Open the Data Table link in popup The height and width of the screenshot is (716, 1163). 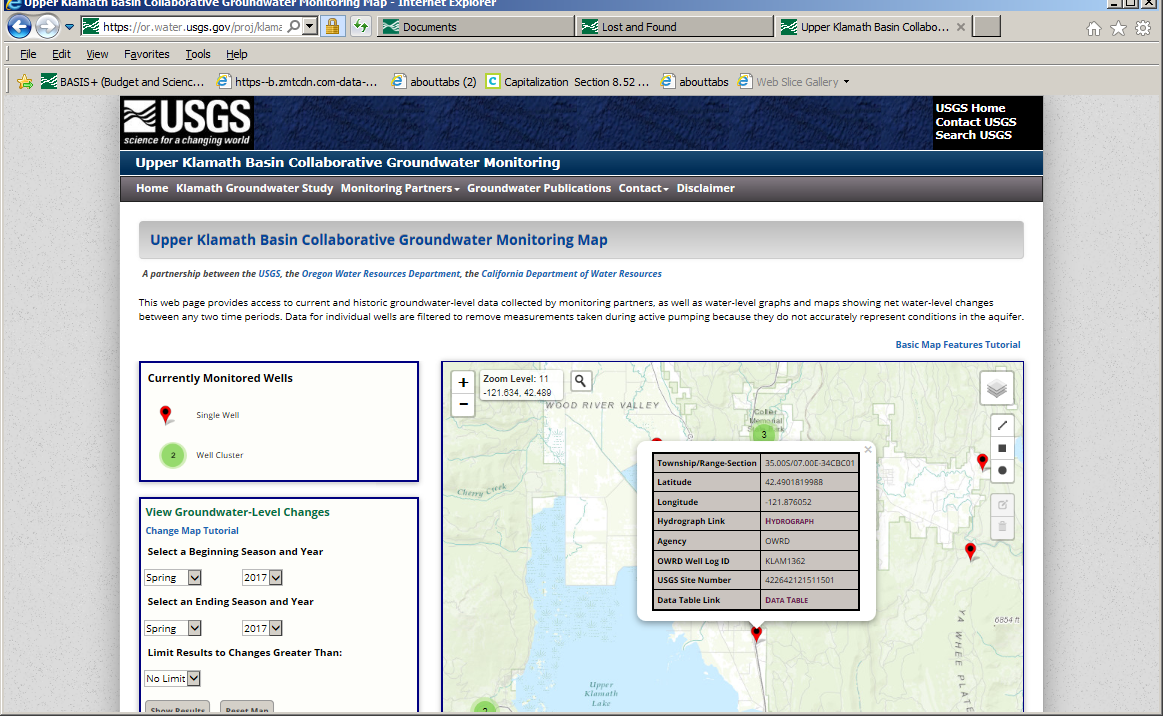(x=786, y=600)
